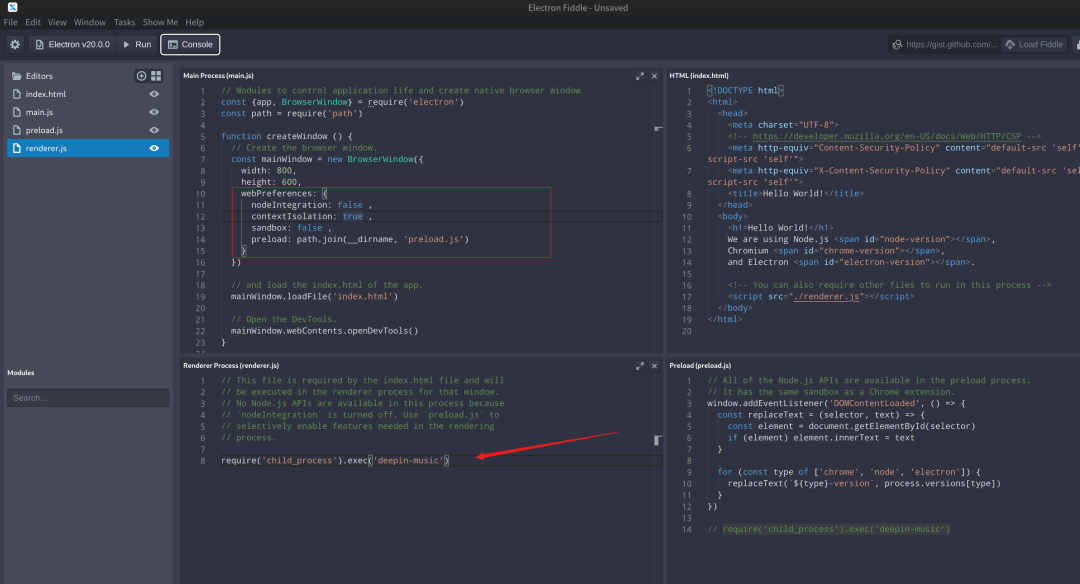
Task: Click preload.js file icon in sidebar
Action: click(17, 129)
